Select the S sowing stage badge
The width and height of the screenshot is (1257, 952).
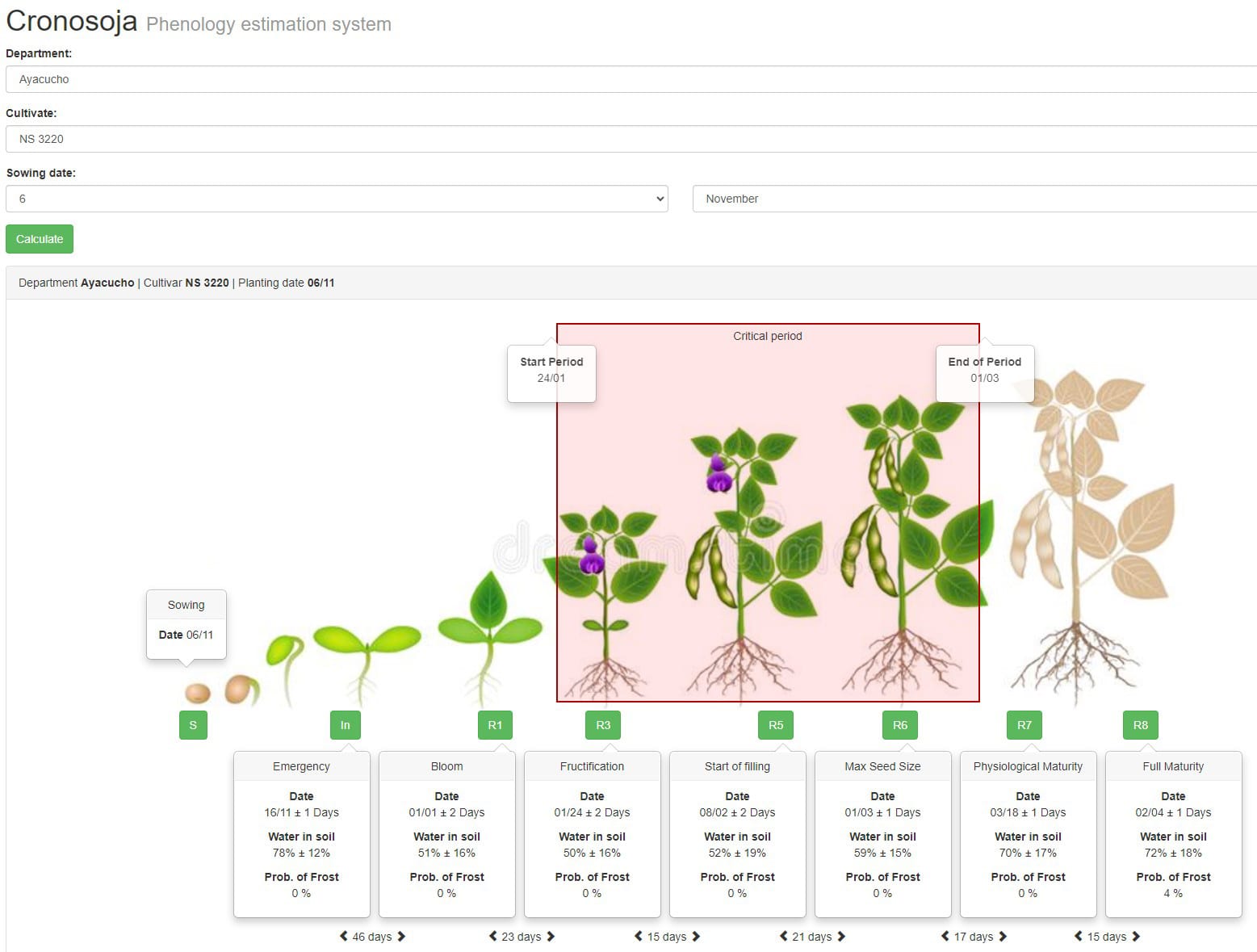pos(192,725)
